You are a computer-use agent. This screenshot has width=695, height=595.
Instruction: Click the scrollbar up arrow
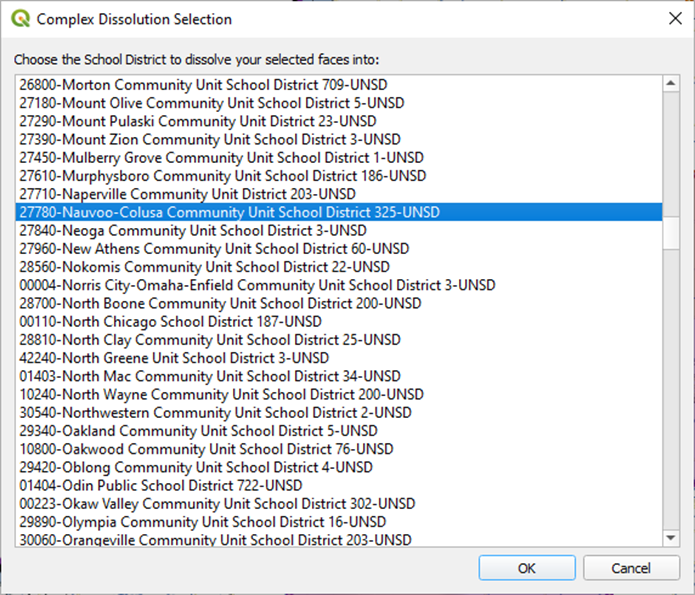(x=671, y=84)
